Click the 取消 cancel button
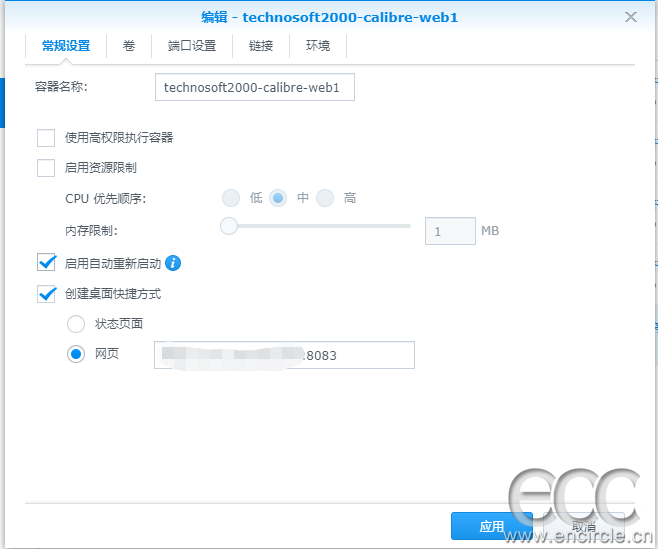 click(x=585, y=526)
